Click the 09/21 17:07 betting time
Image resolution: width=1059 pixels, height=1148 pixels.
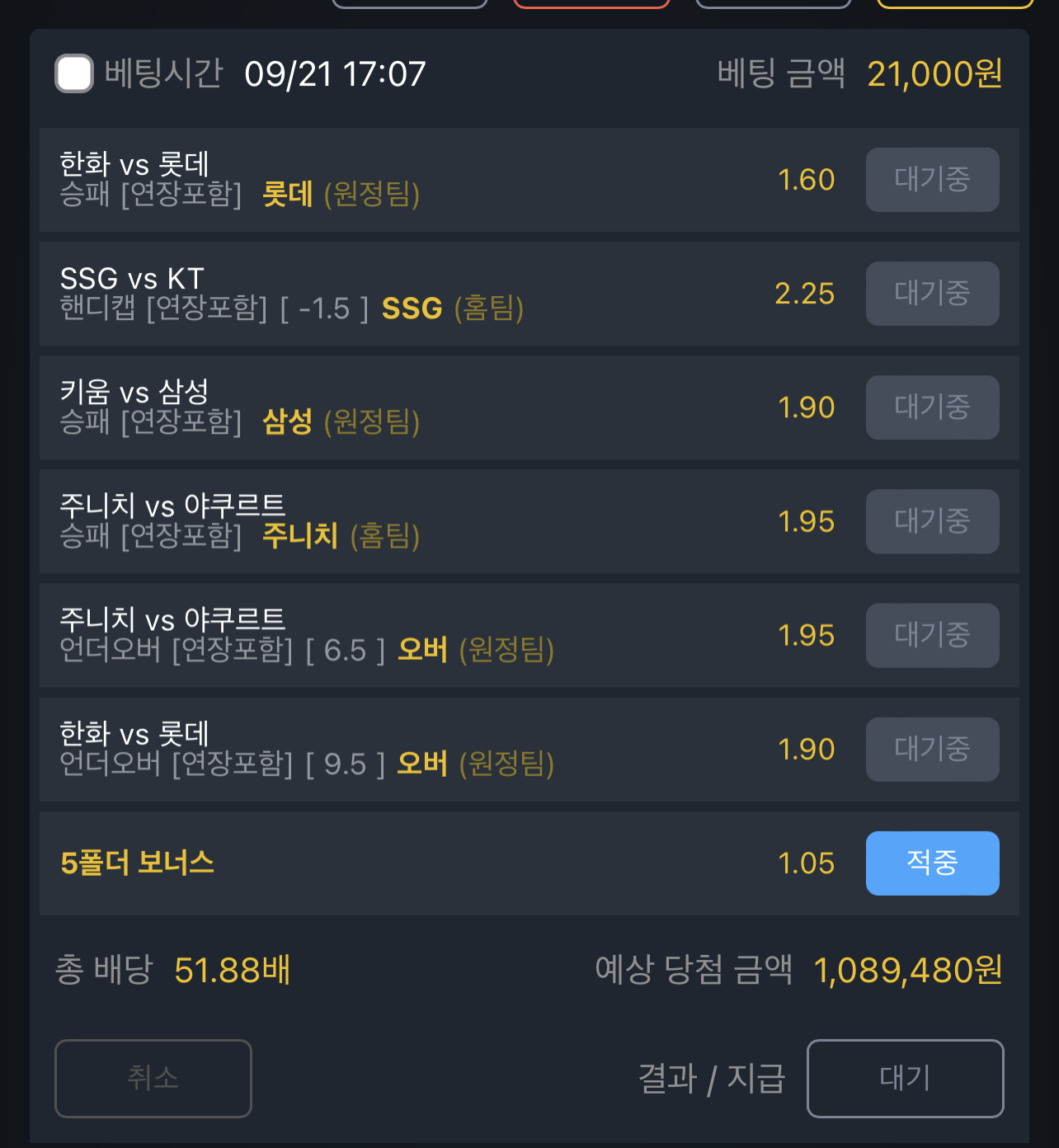click(335, 74)
